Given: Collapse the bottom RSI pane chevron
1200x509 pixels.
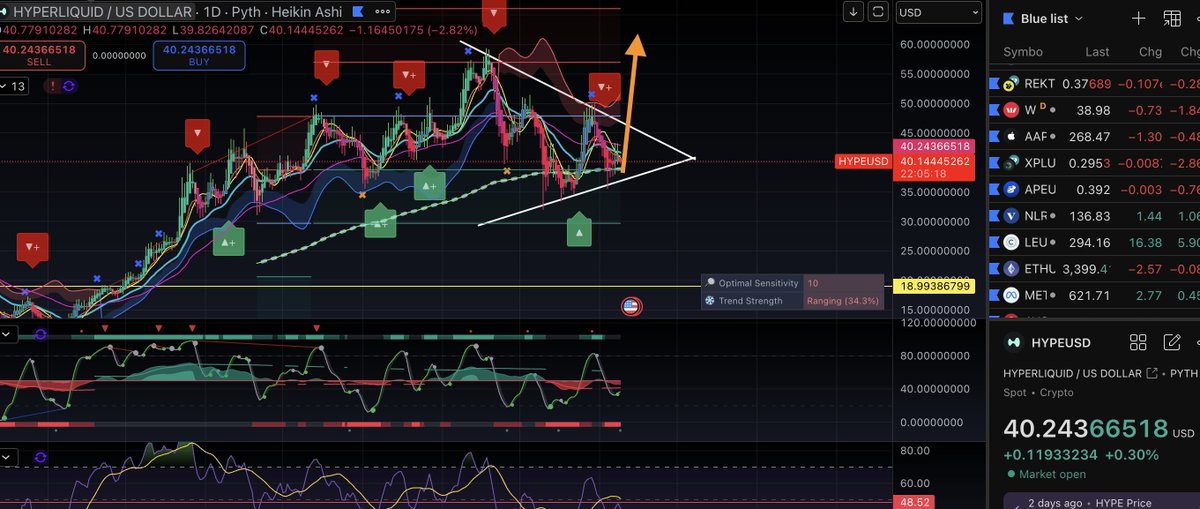Looking at the screenshot, I should [x=7, y=457].
